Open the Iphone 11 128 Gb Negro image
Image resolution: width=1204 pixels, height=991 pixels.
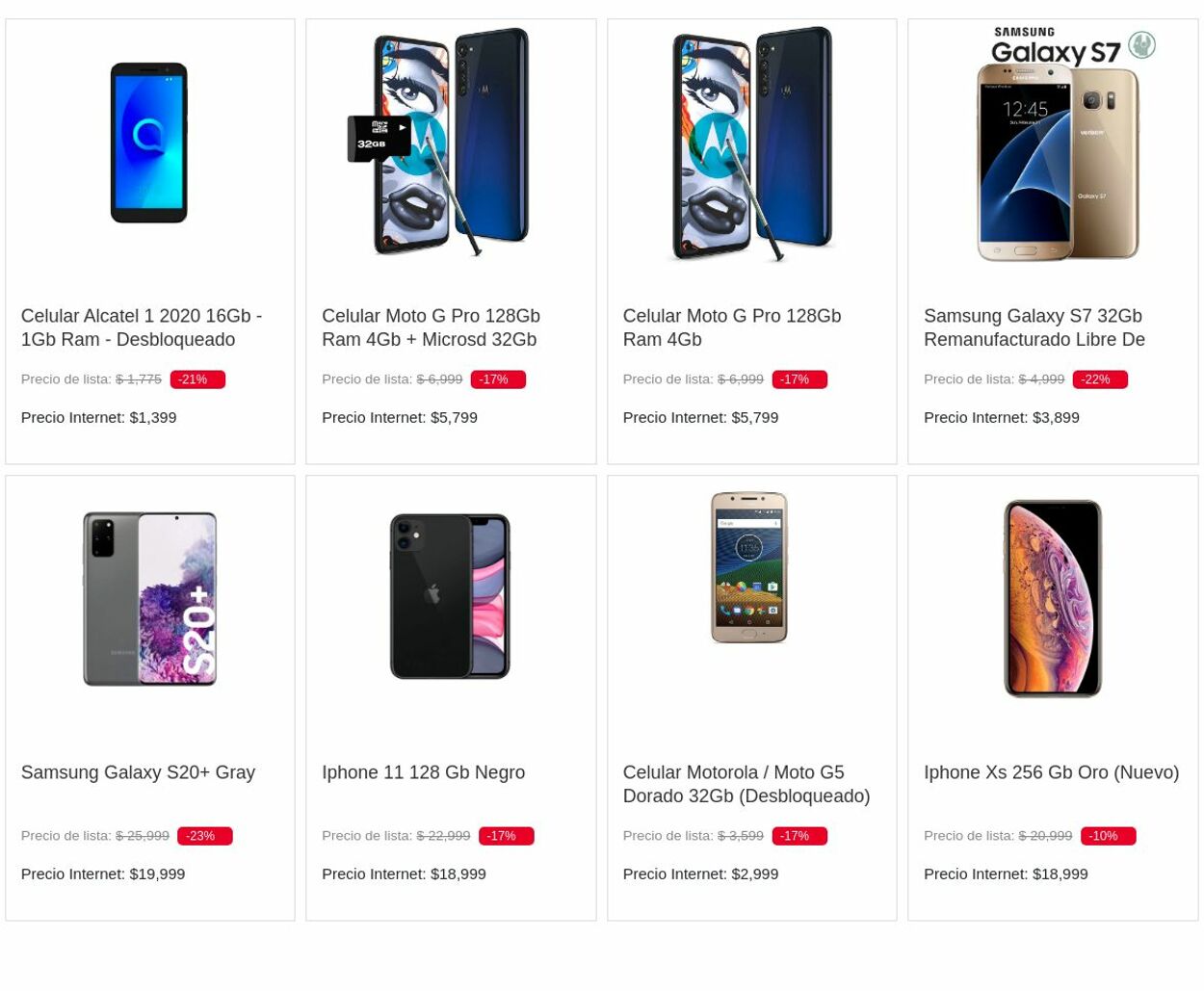click(x=450, y=596)
